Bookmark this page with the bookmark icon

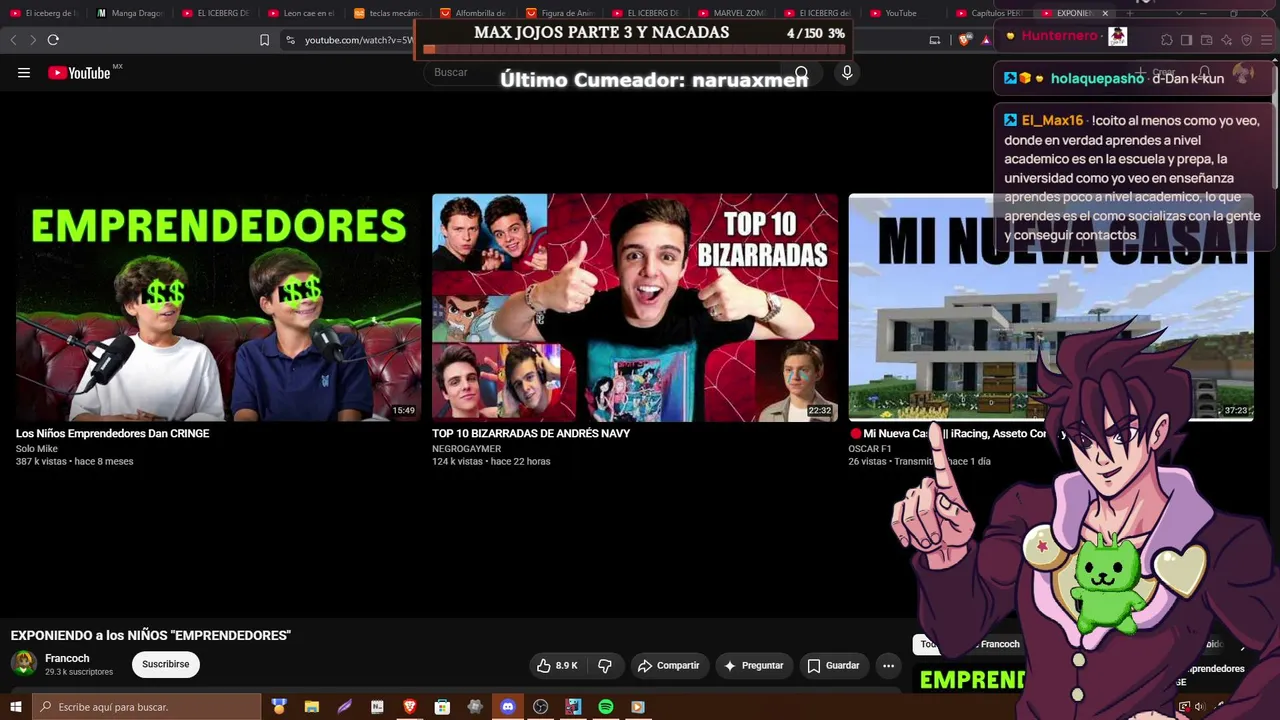264,40
